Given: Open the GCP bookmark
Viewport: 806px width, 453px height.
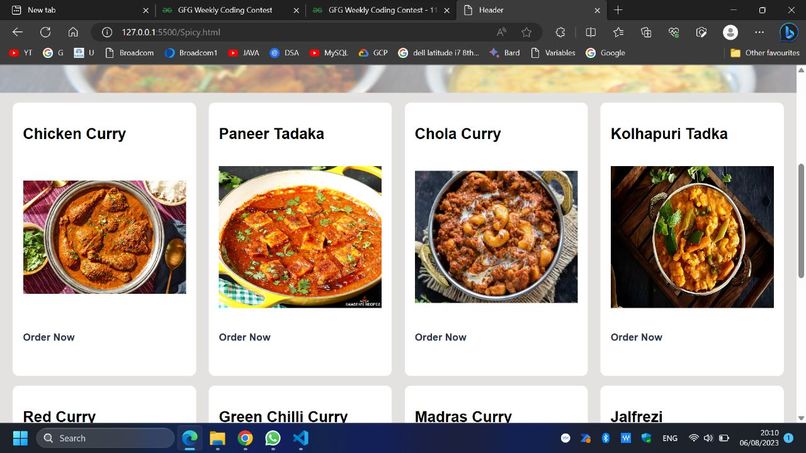Looking at the screenshot, I should pos(373,52).
